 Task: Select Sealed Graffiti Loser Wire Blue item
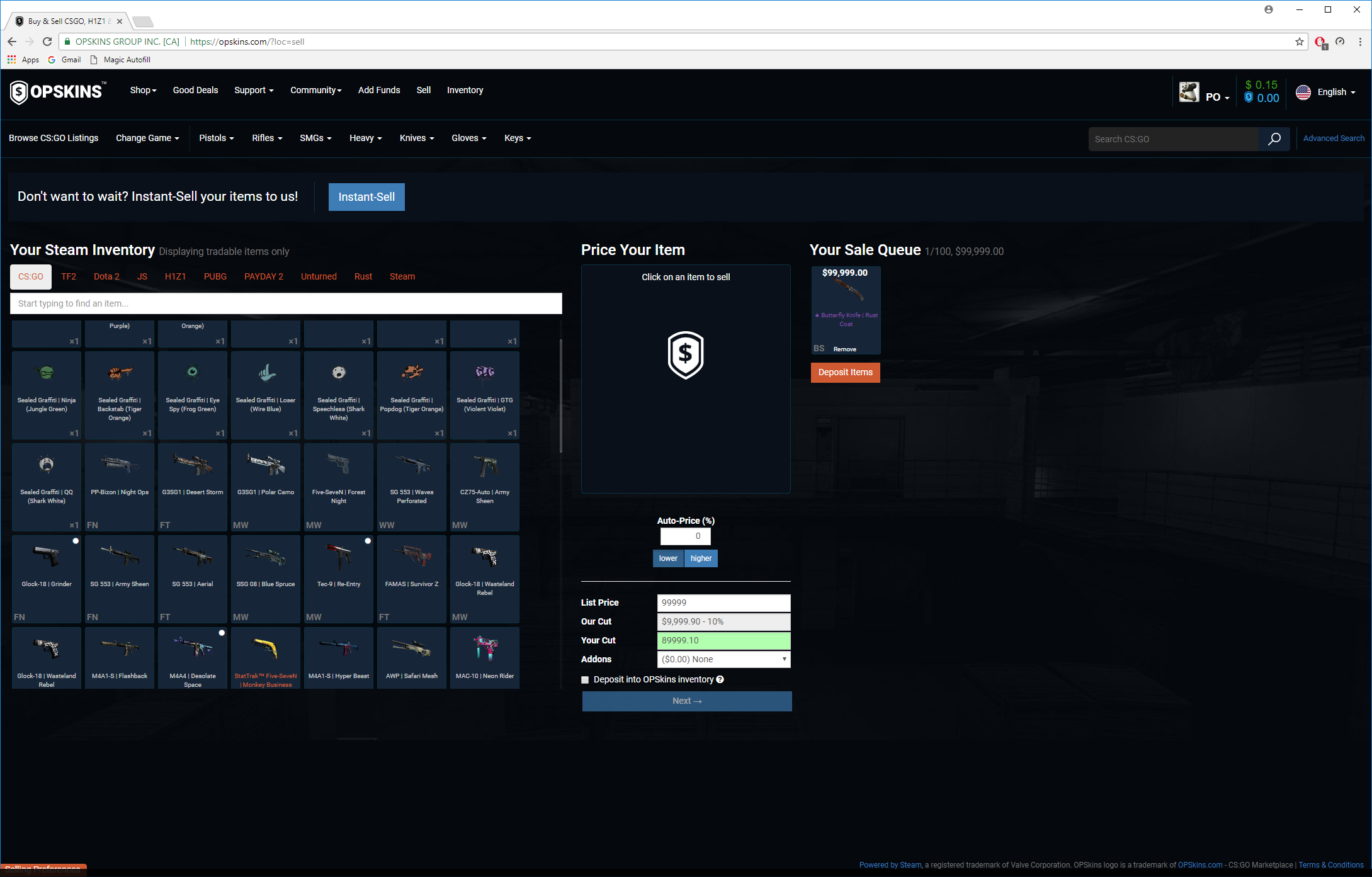tap(266, 395)
